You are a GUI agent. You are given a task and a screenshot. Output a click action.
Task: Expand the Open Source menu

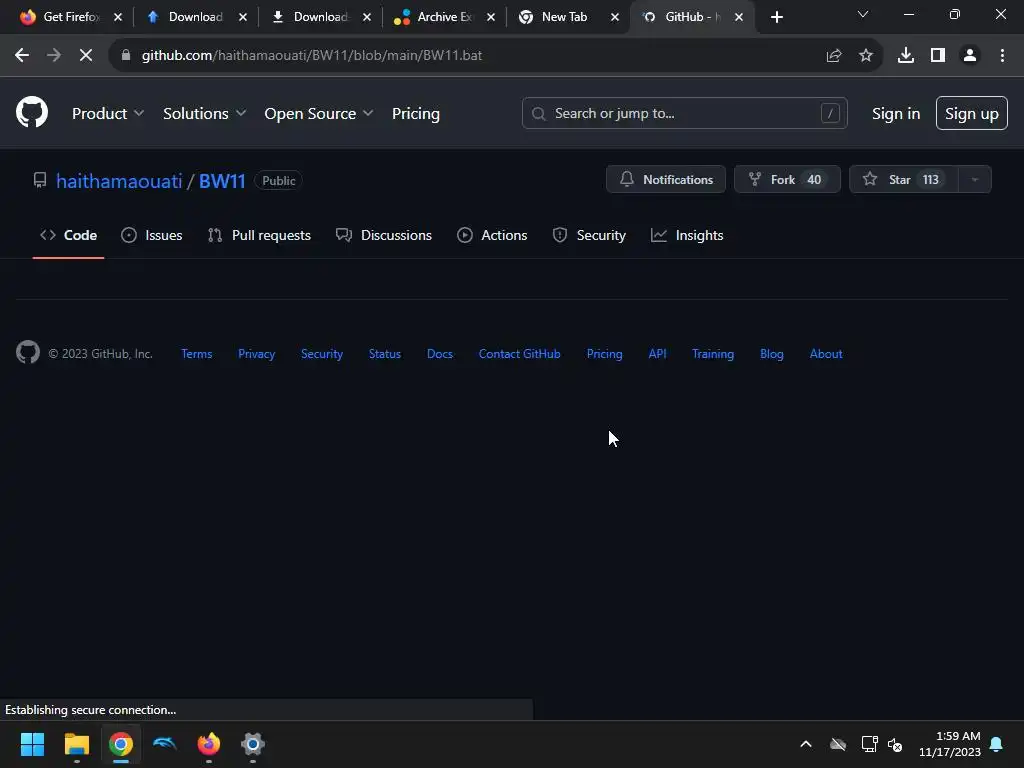coord(319,114)
